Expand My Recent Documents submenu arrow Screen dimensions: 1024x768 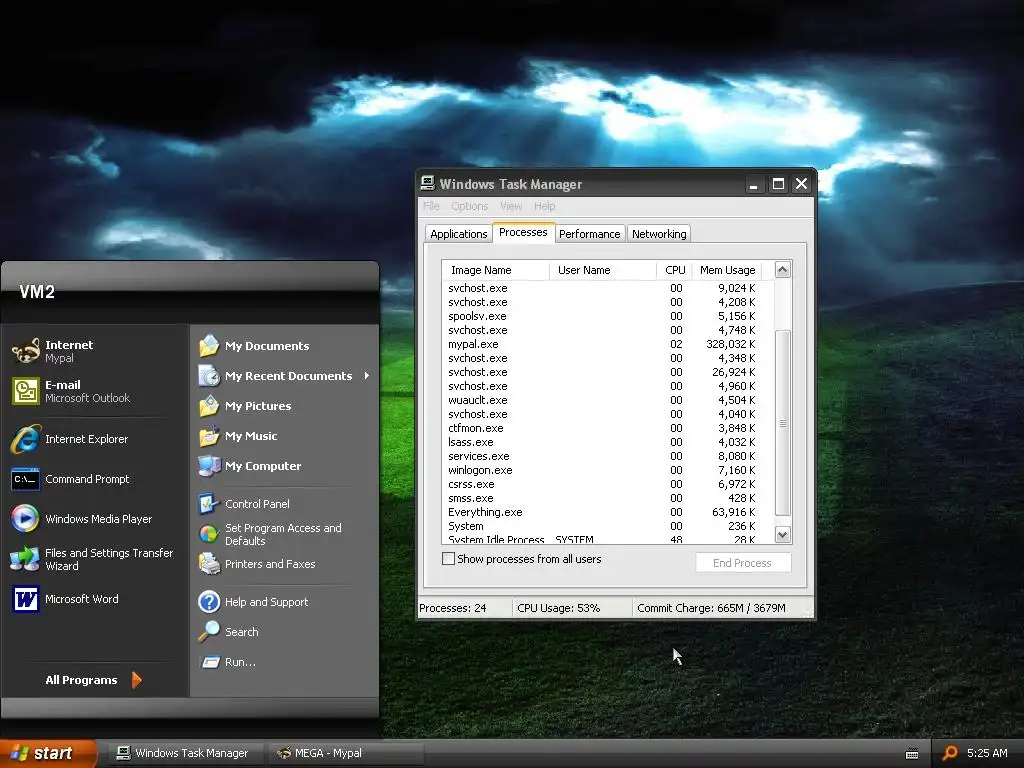point(367,376)
